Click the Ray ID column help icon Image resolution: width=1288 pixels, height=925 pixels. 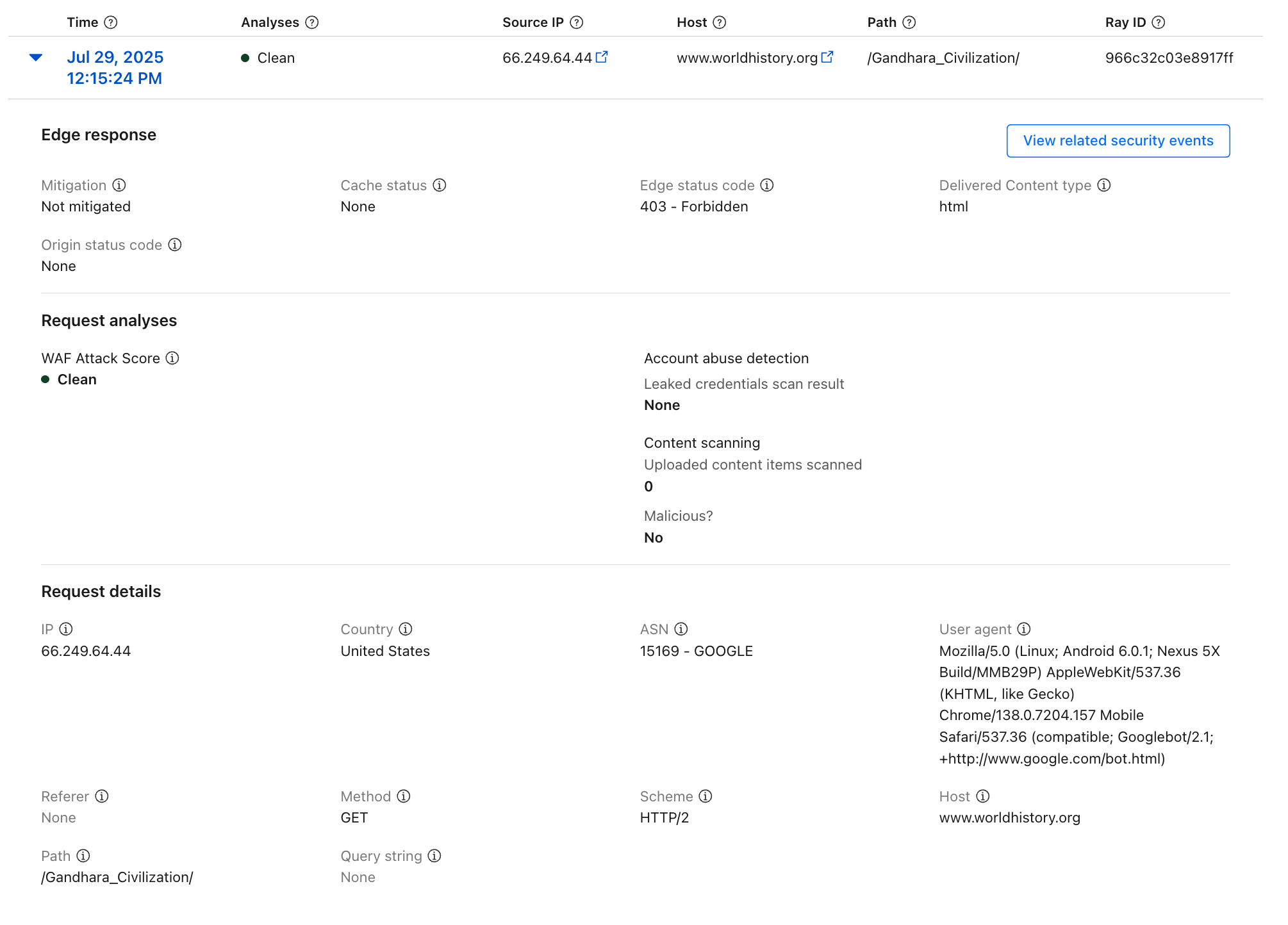tap(1158, 22)
